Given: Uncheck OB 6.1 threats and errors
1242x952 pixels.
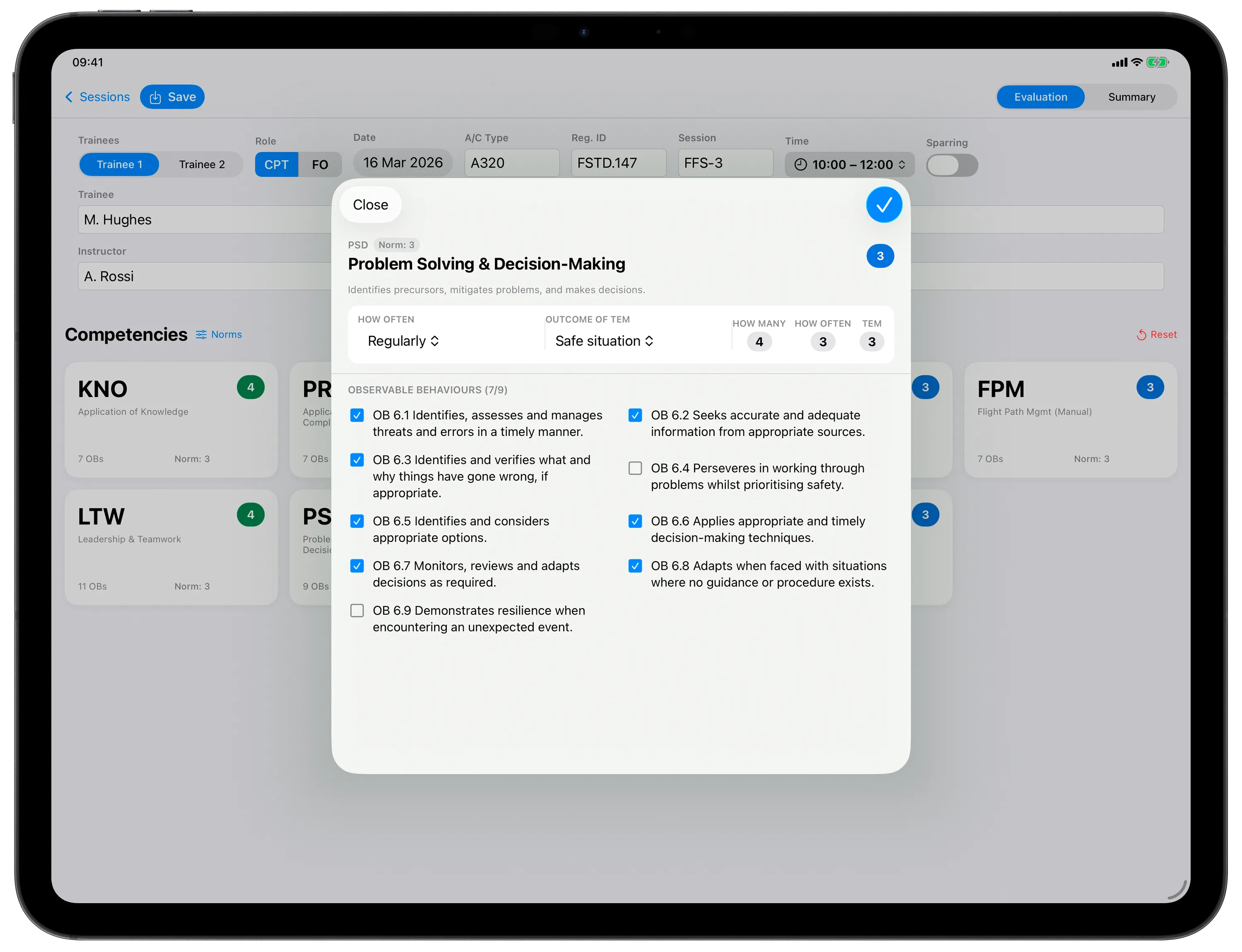Looking at the screenshot, I should [356, 416].
